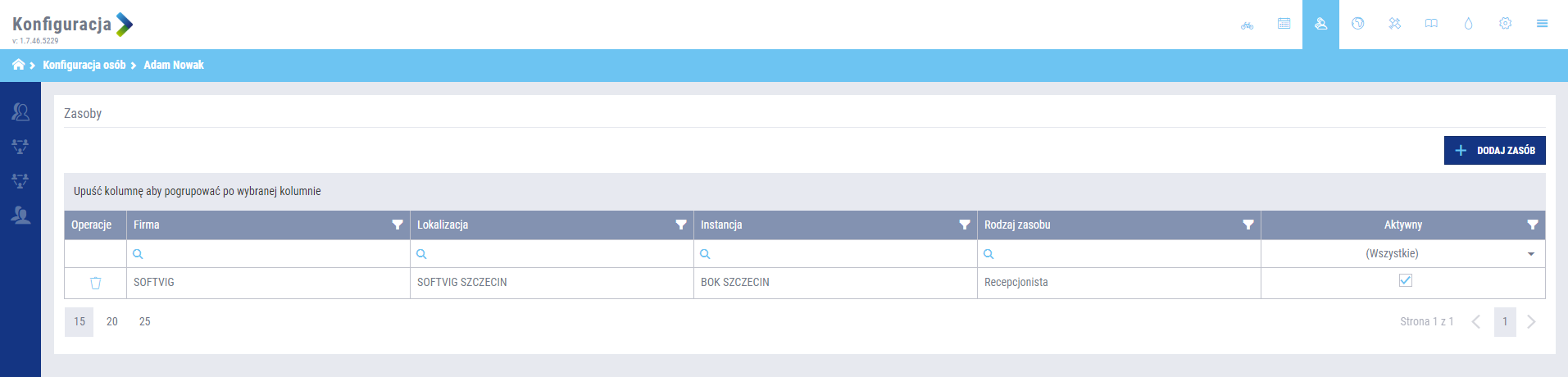Open the globe module icon
This screenshot has width=1568, height=377.
click(1357, 24)
